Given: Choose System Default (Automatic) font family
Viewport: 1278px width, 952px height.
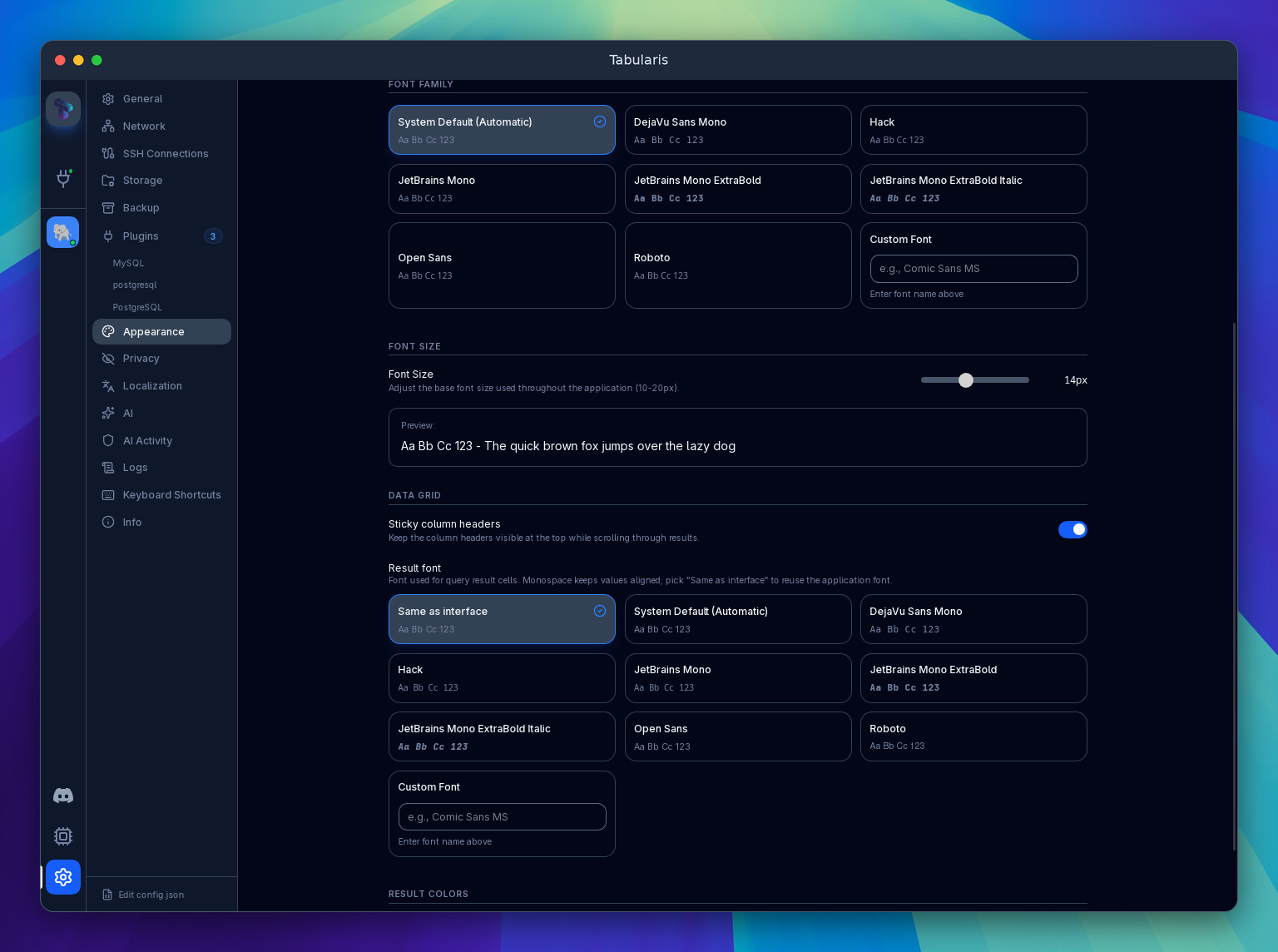Looking at the screenshot, I should [502, 130].
